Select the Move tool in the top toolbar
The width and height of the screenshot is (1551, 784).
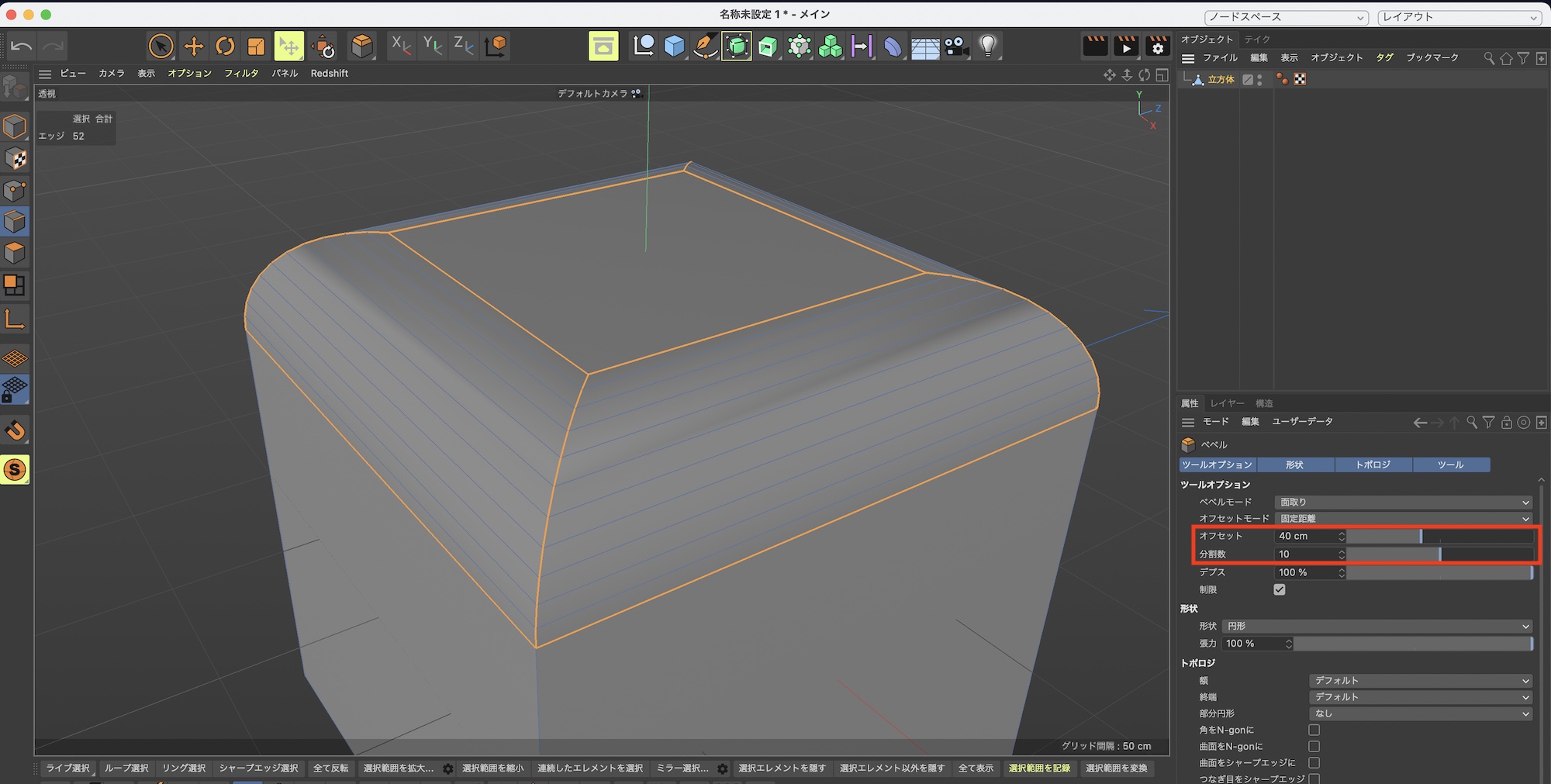[193, 47]
